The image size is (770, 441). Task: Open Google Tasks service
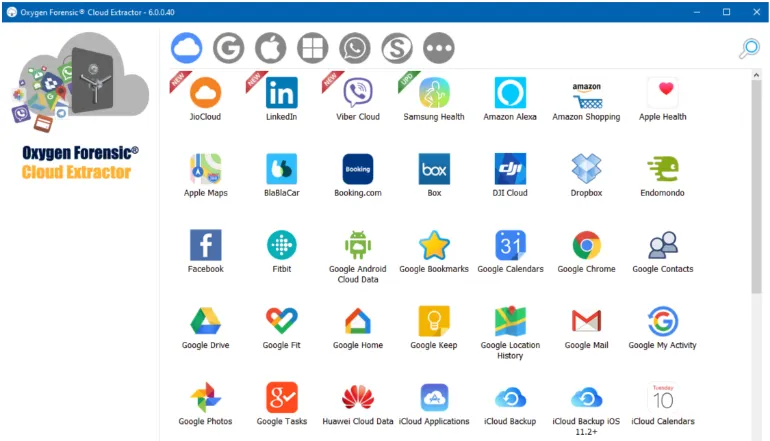tap(281, 403)
